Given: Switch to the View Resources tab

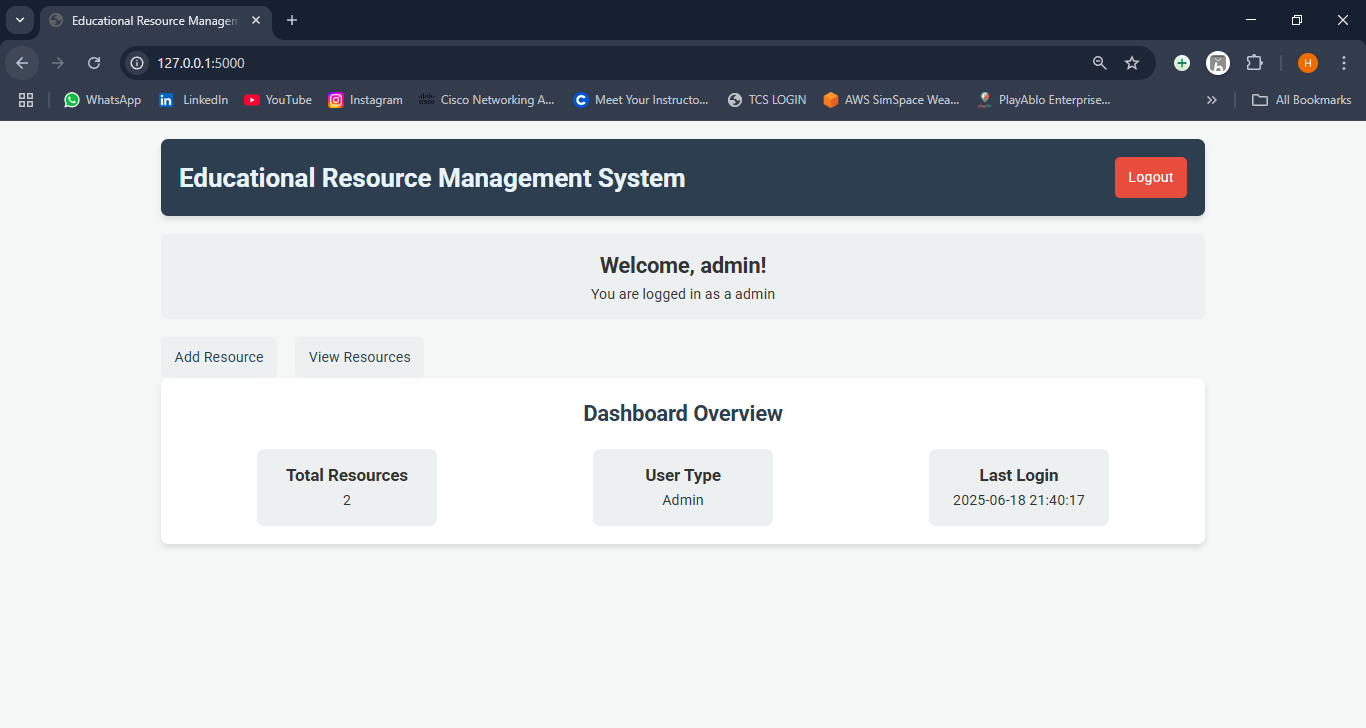Looking at the screenshot, I should click(359, 357).
